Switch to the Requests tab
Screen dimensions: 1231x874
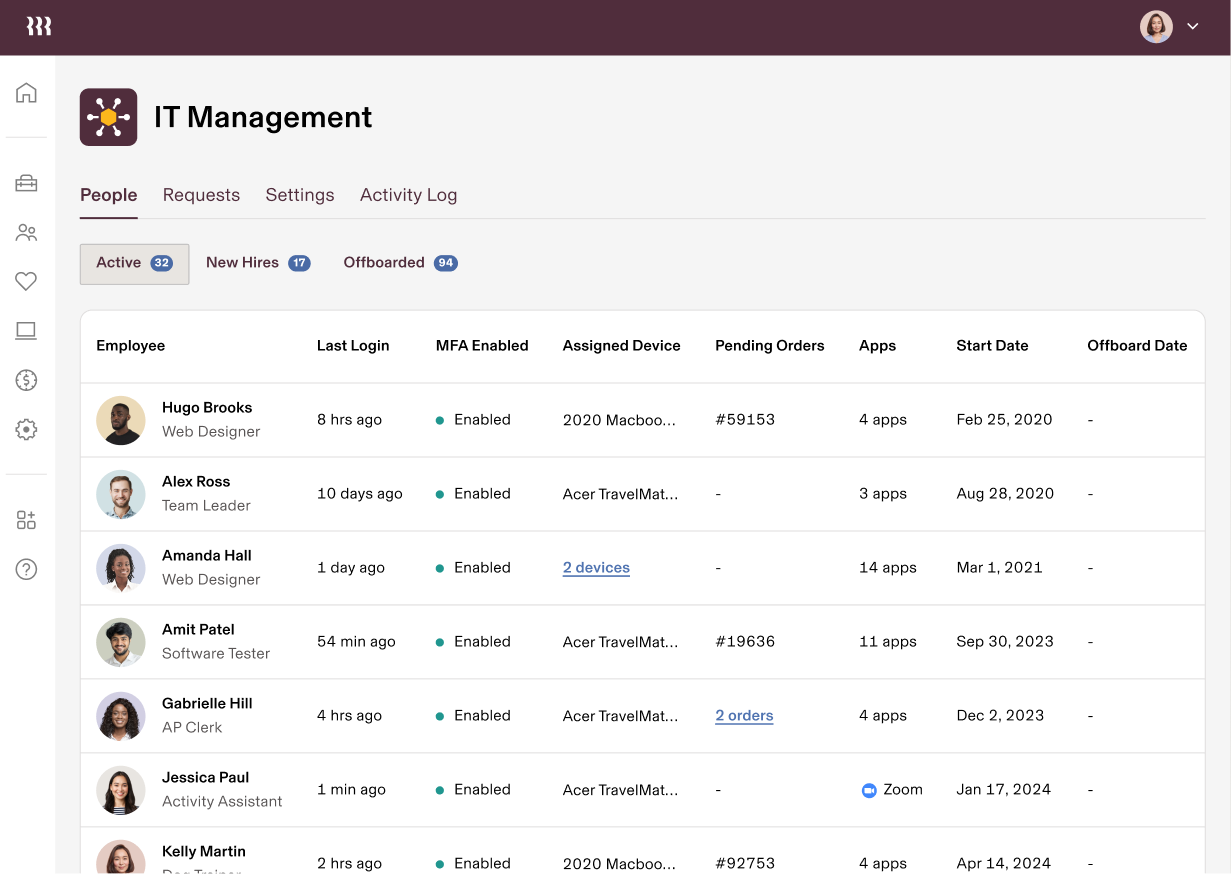201,195
